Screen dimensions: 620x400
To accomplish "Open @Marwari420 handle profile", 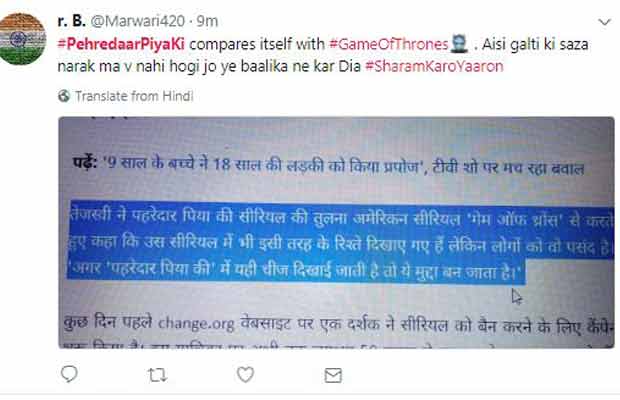I will point(138,21).
